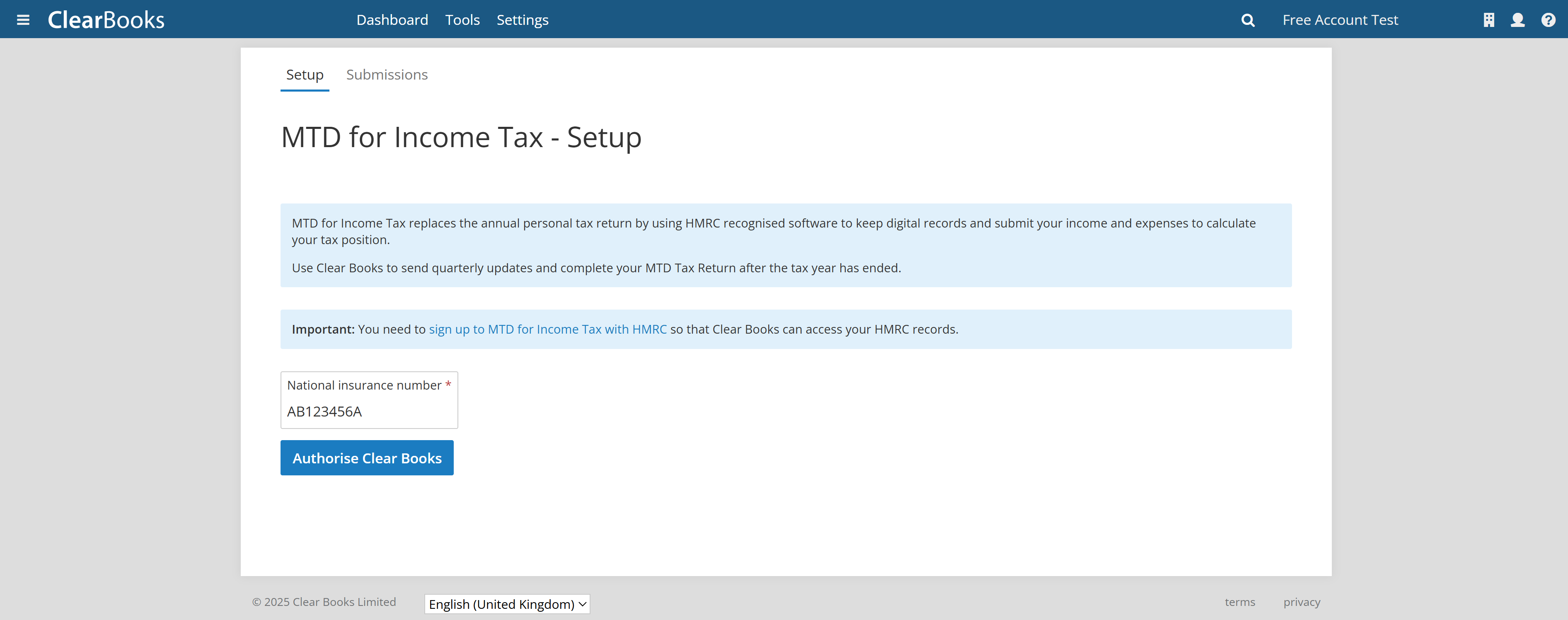Follow sign up to MTD with HMRC link
The height and width of the screenshot is (620, 1568).
pos(548,329)
